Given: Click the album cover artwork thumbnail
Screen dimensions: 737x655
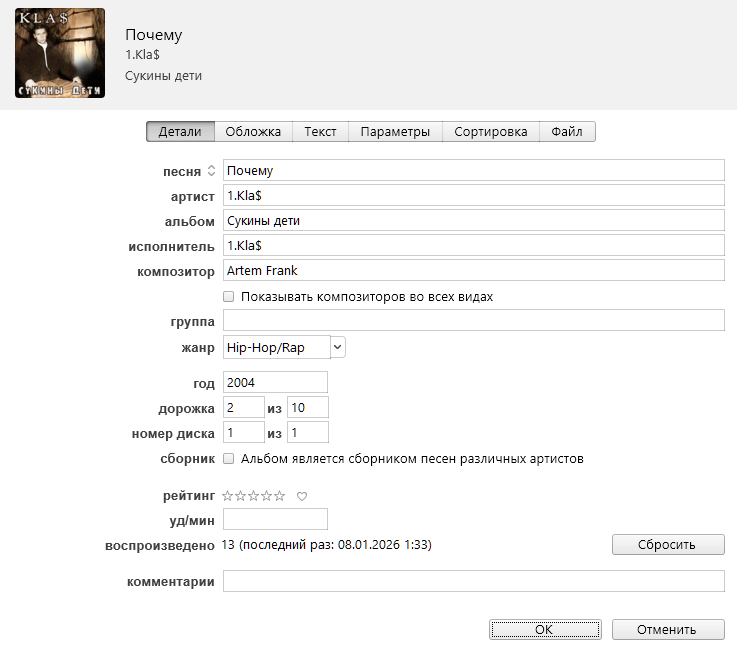Looking at the screenshot, I should pos(60,53).
